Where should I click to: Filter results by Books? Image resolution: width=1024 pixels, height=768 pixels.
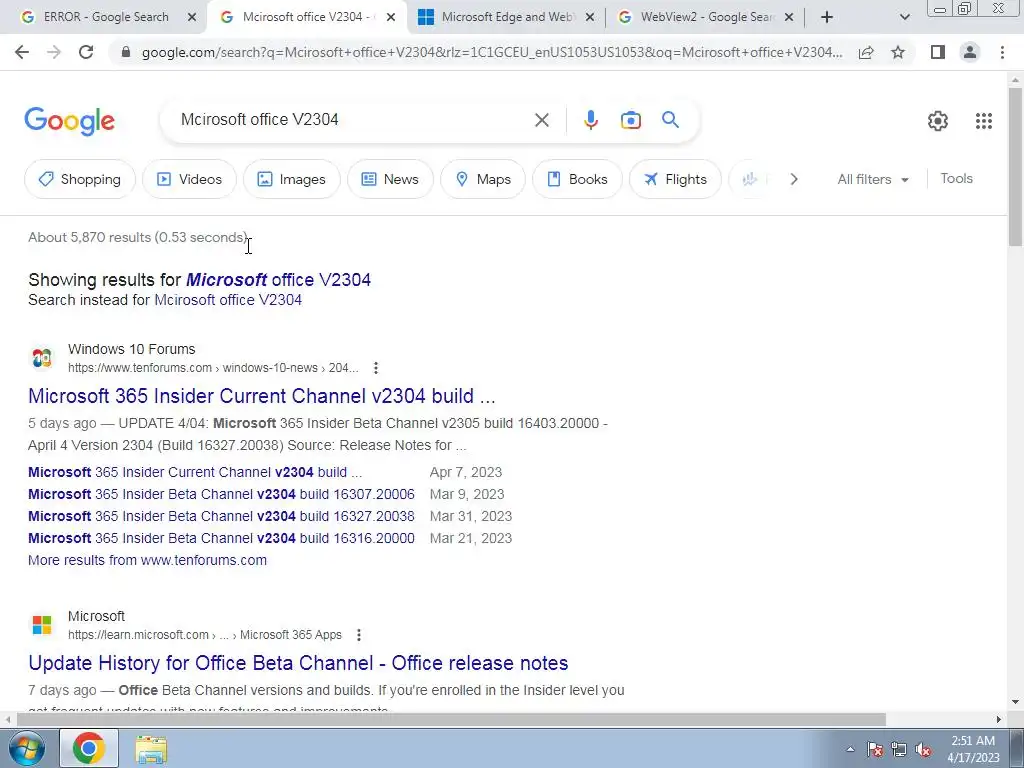[x=577, y=179]
